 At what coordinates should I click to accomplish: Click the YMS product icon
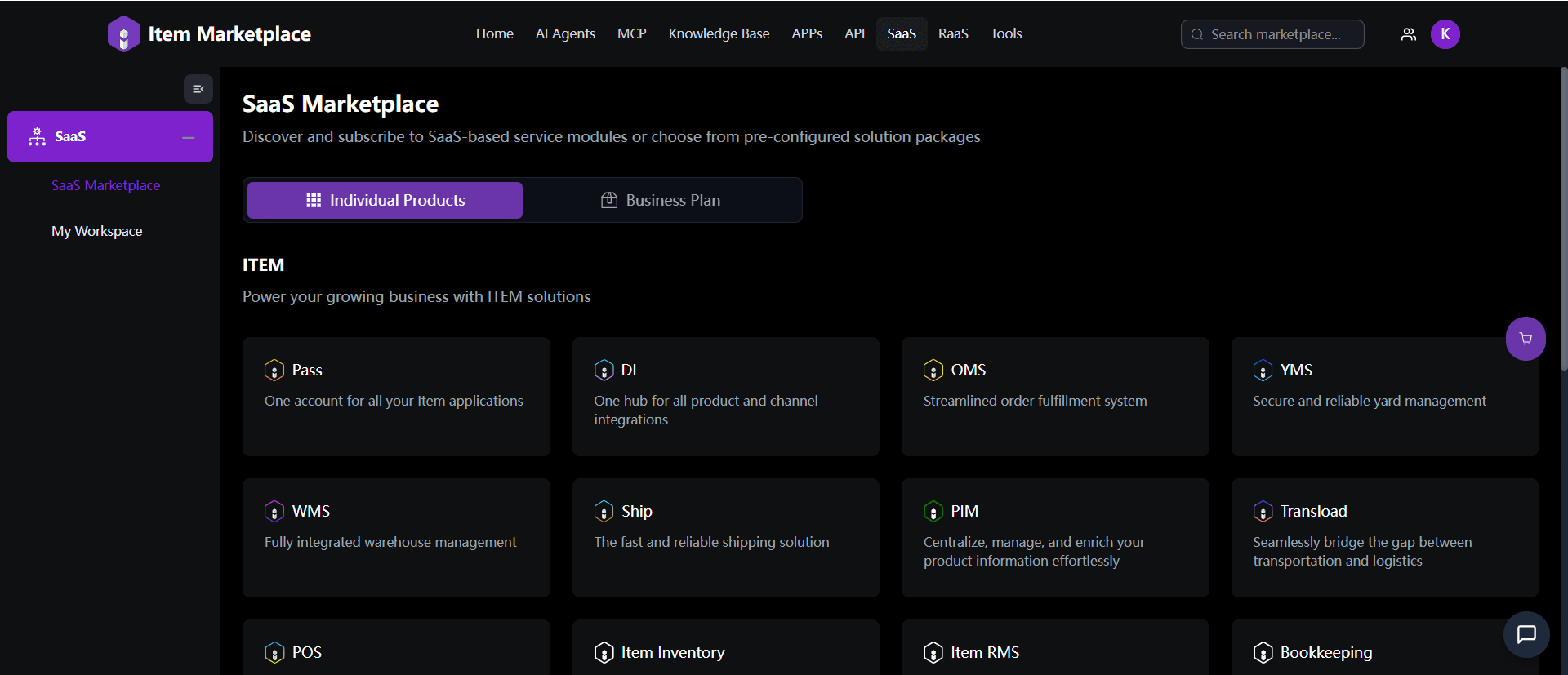tap(1263, 371)
